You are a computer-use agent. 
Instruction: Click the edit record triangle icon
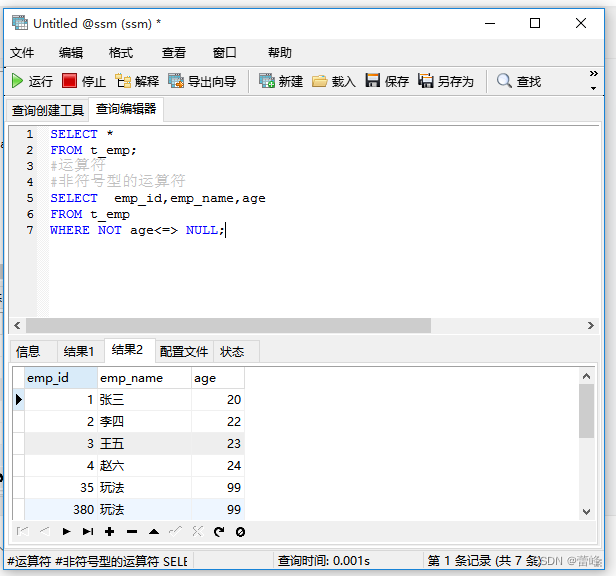pyautogui.click(x=154, y=532)
